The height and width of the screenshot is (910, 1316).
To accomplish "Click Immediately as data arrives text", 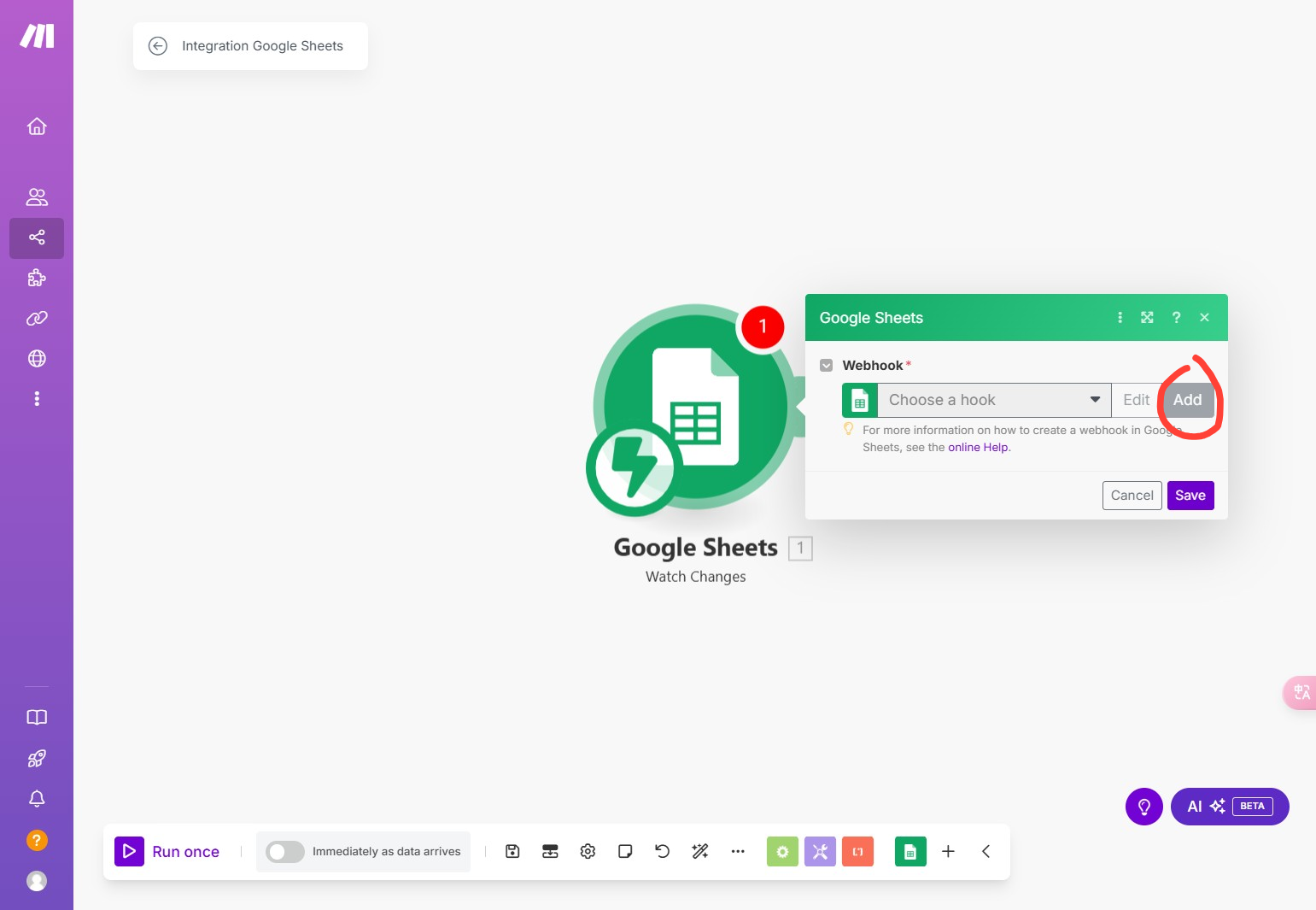I will 386,852.
